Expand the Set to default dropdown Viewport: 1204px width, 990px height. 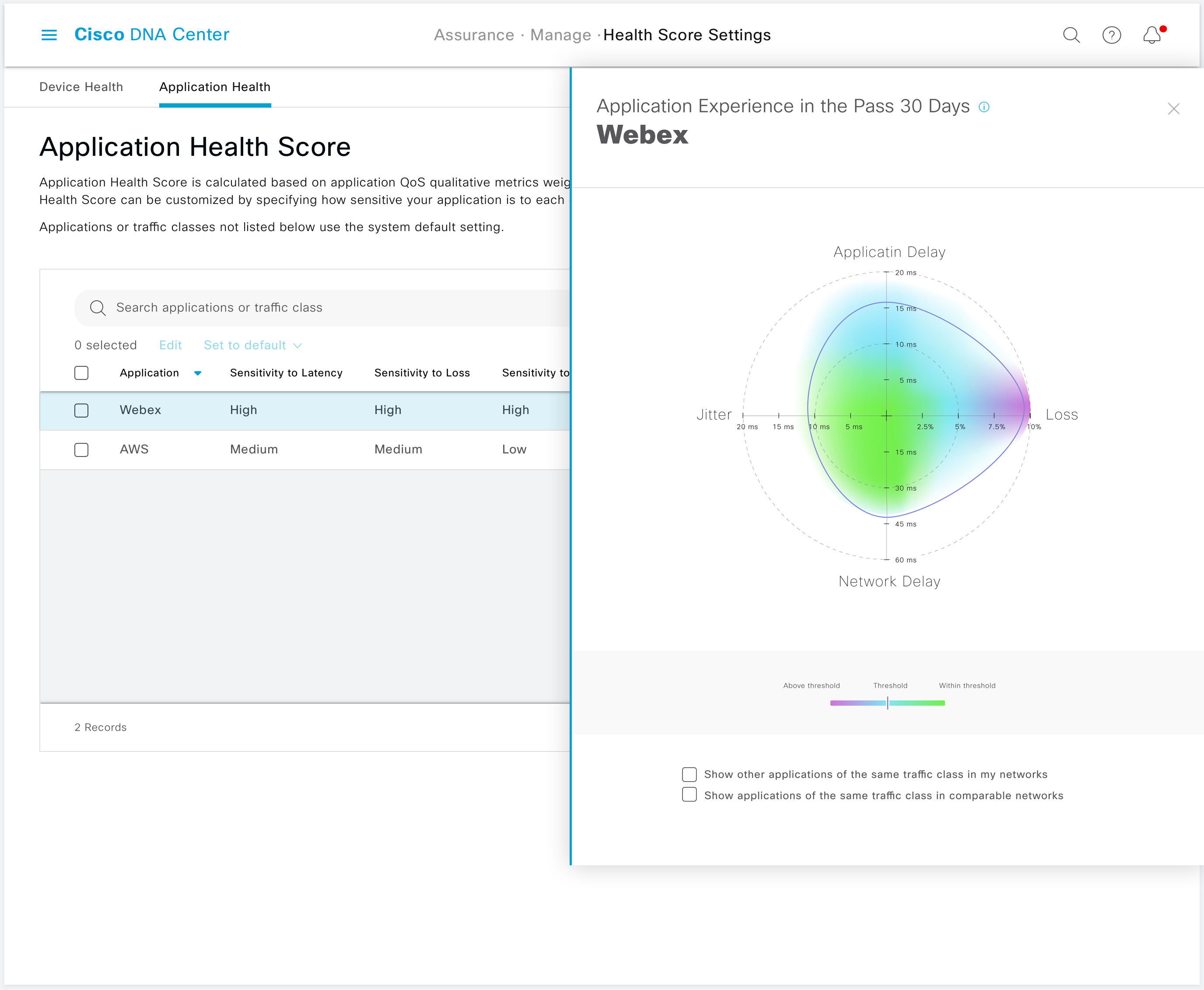point(252,345)
